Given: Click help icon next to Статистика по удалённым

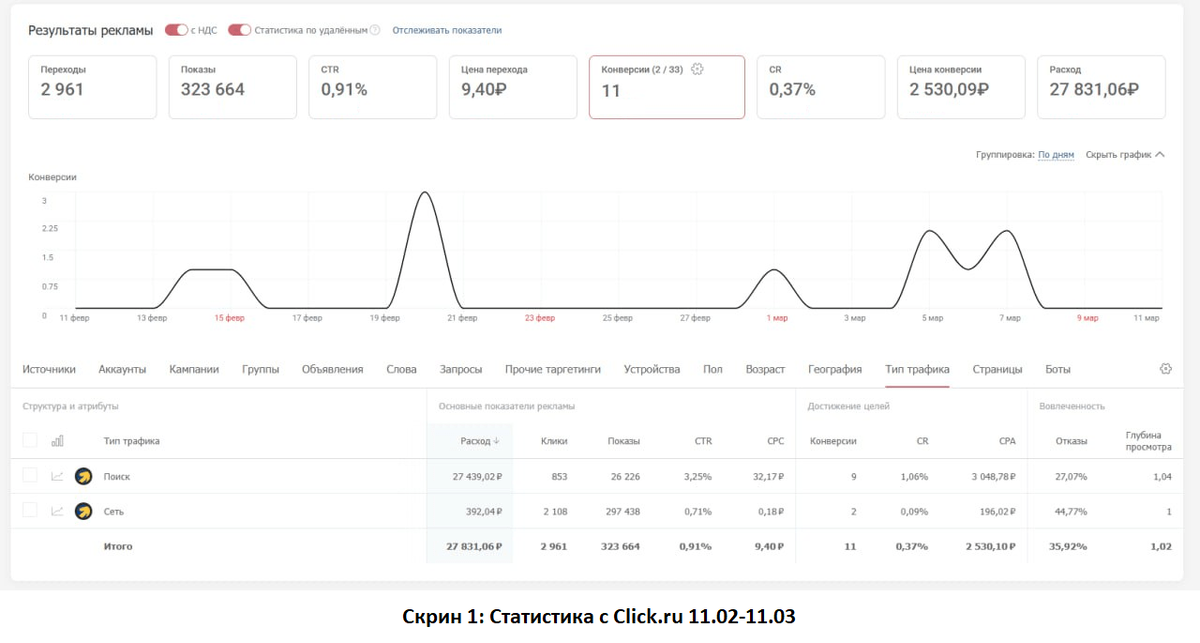Looking at the screenshot, I should coord(375,30).
